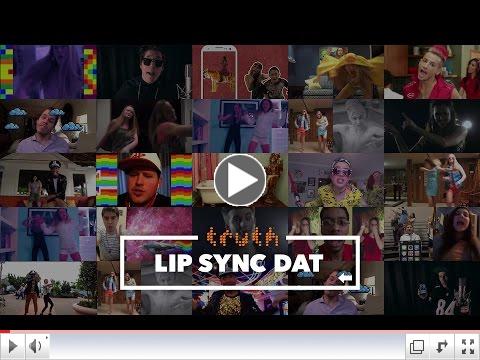Select the man in red cap thumbnail
Screen dimensions: 480x360
[x=432, y=72]
